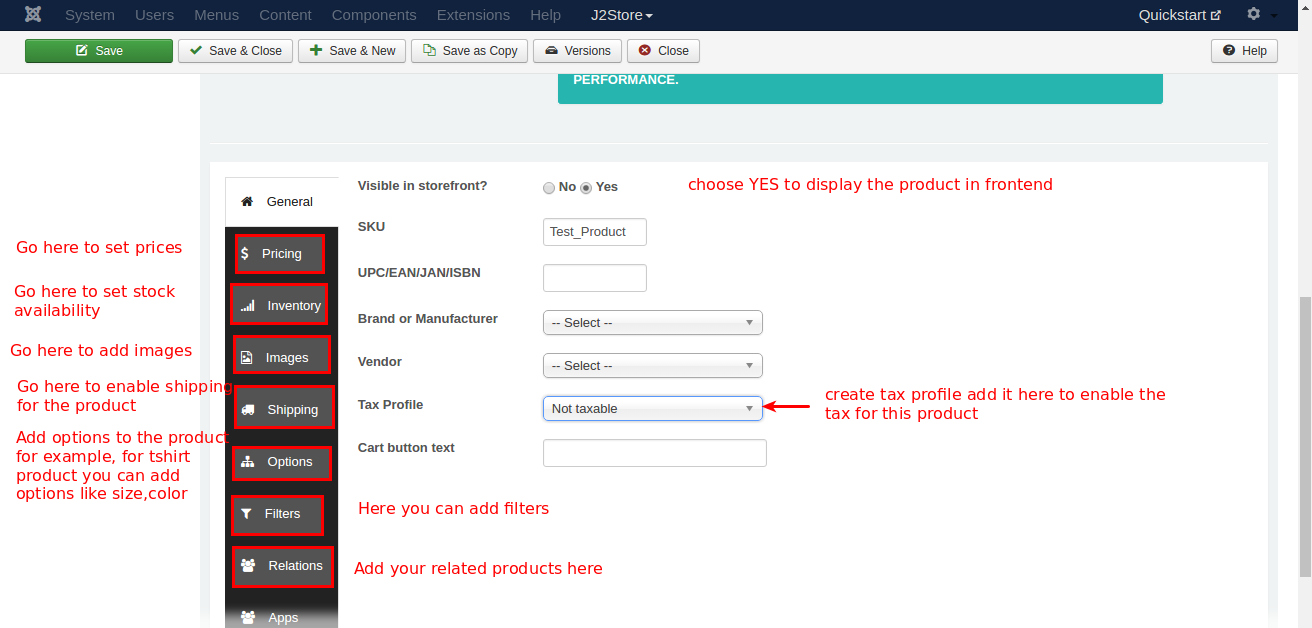Viewport: 1312px width, 628px height.
Task: Click the dollar icon for Pricing
Action: click(x=245, y=254)
